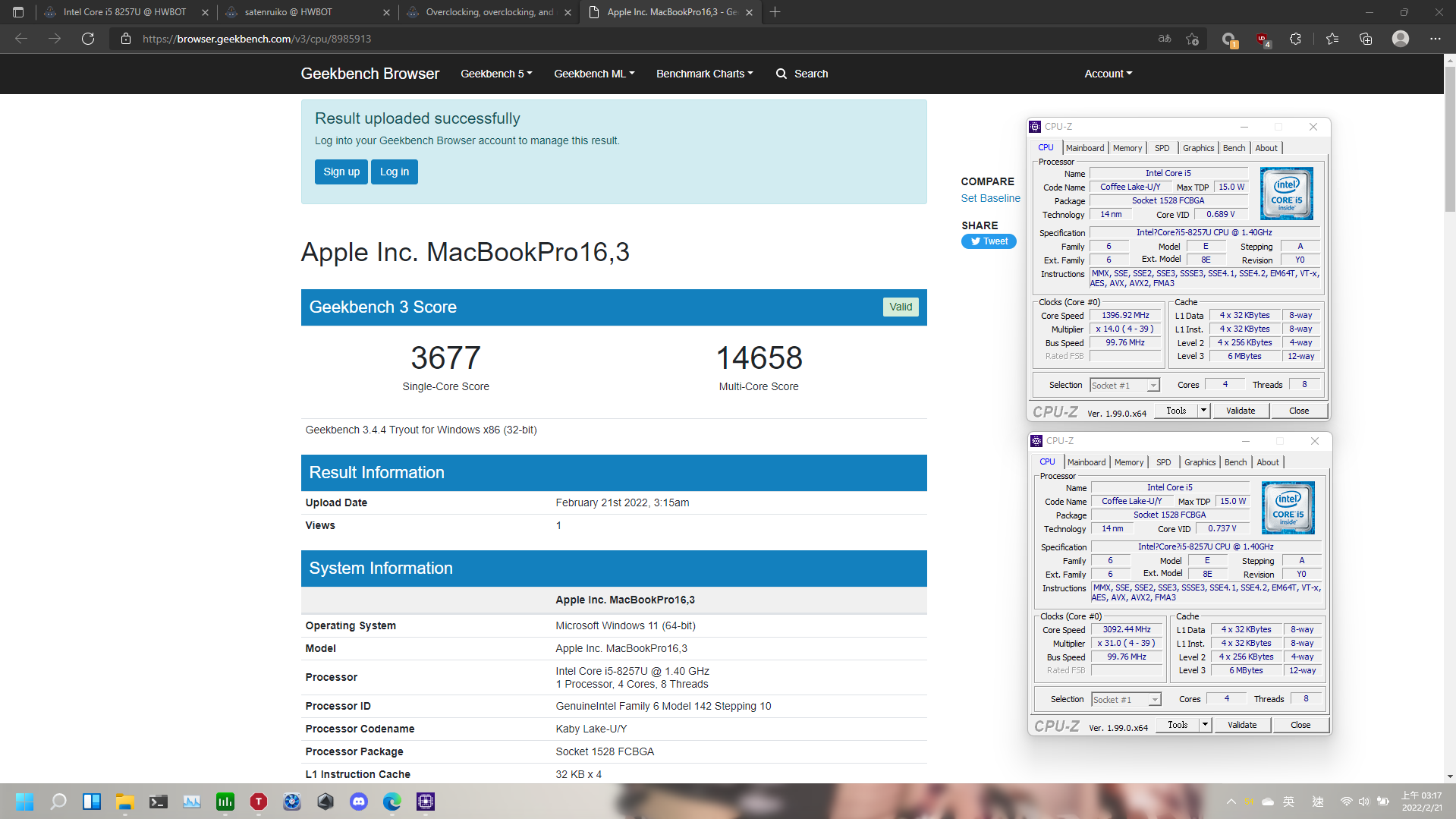Click Close button in lower CPU-Z

(1300, 725)
